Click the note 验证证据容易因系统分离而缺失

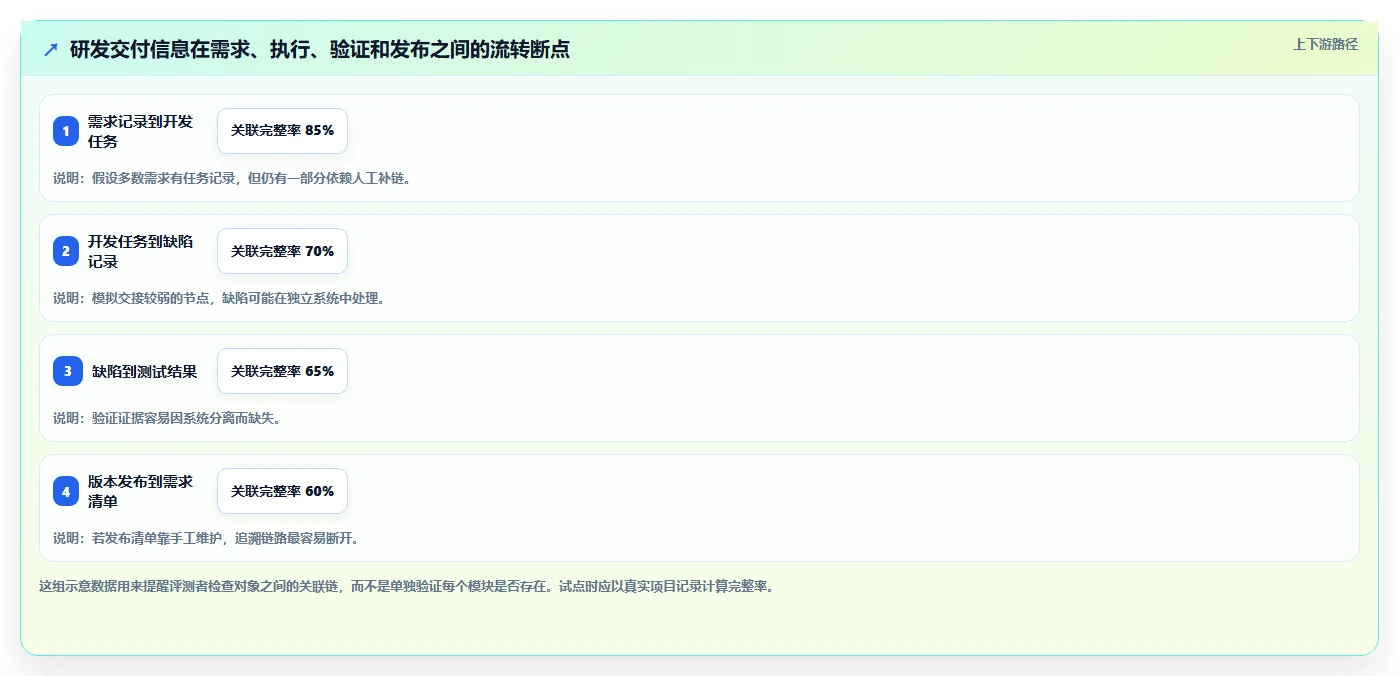point(167,418)
